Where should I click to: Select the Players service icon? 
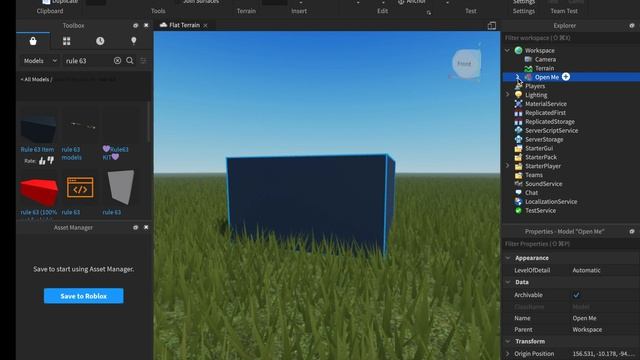tap(518, 86)
